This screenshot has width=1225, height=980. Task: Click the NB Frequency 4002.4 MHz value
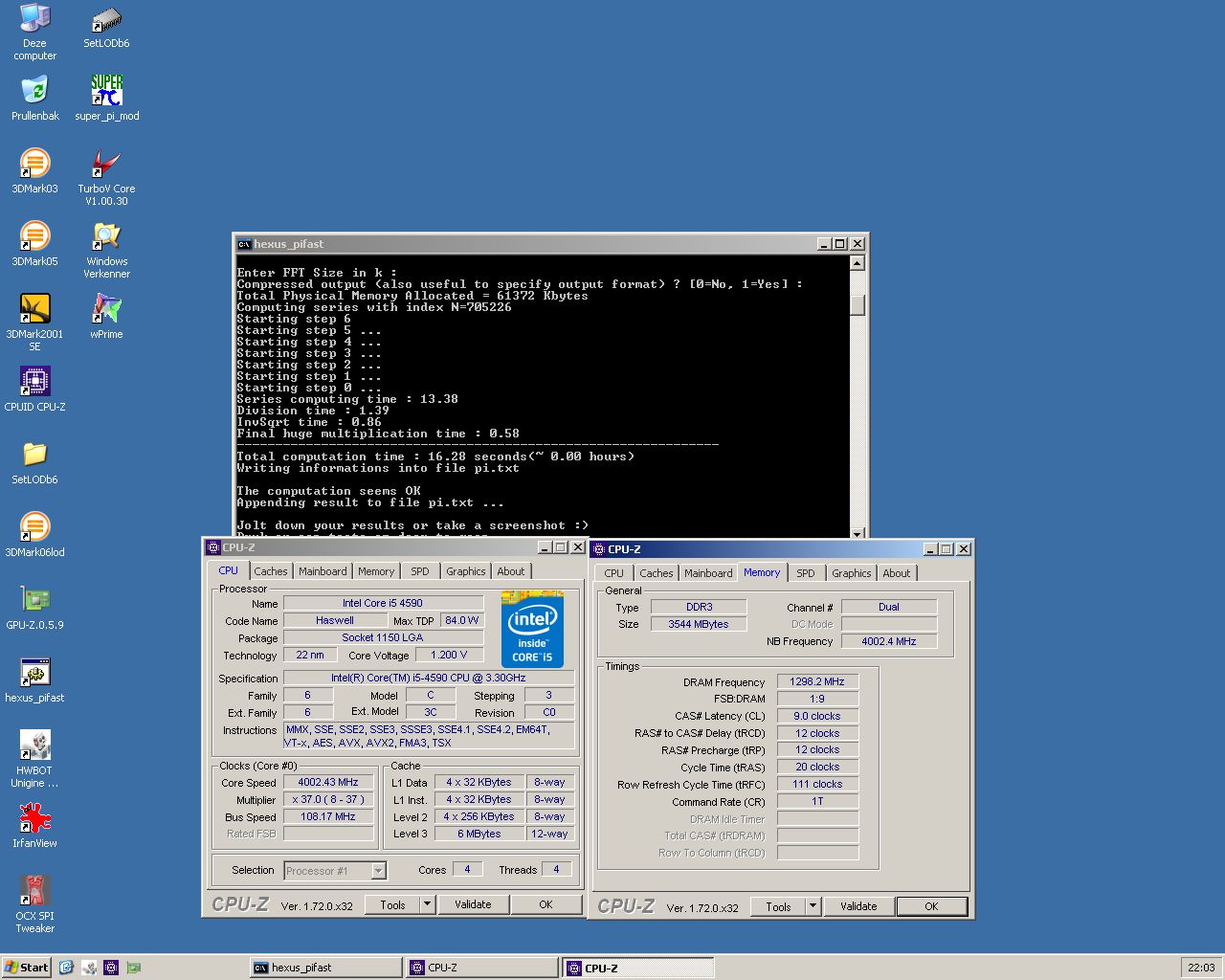pos(889,641)
